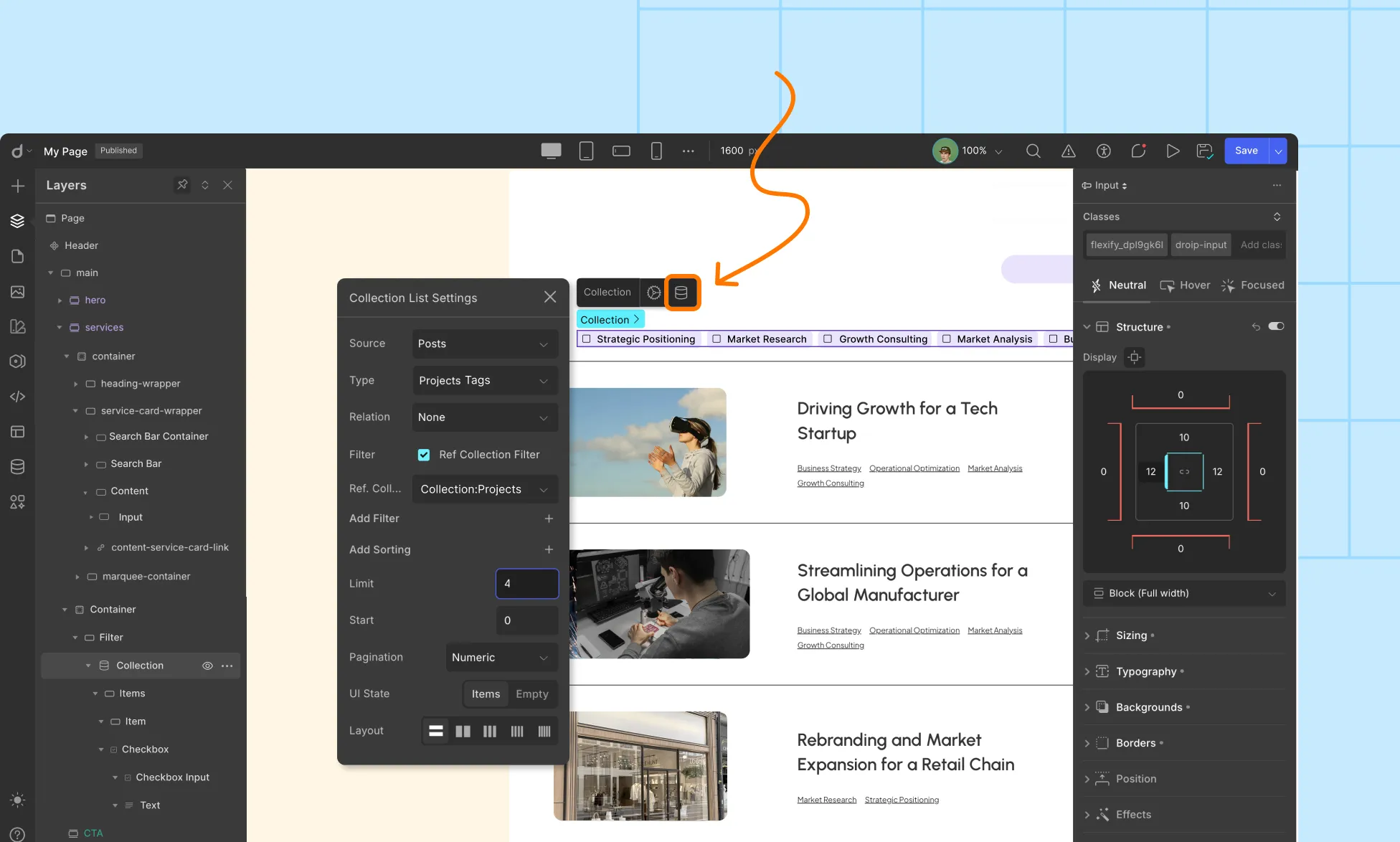1400x842 pixels.
Task: Switch to tablet portrait viewport icon
Action: 586,151
